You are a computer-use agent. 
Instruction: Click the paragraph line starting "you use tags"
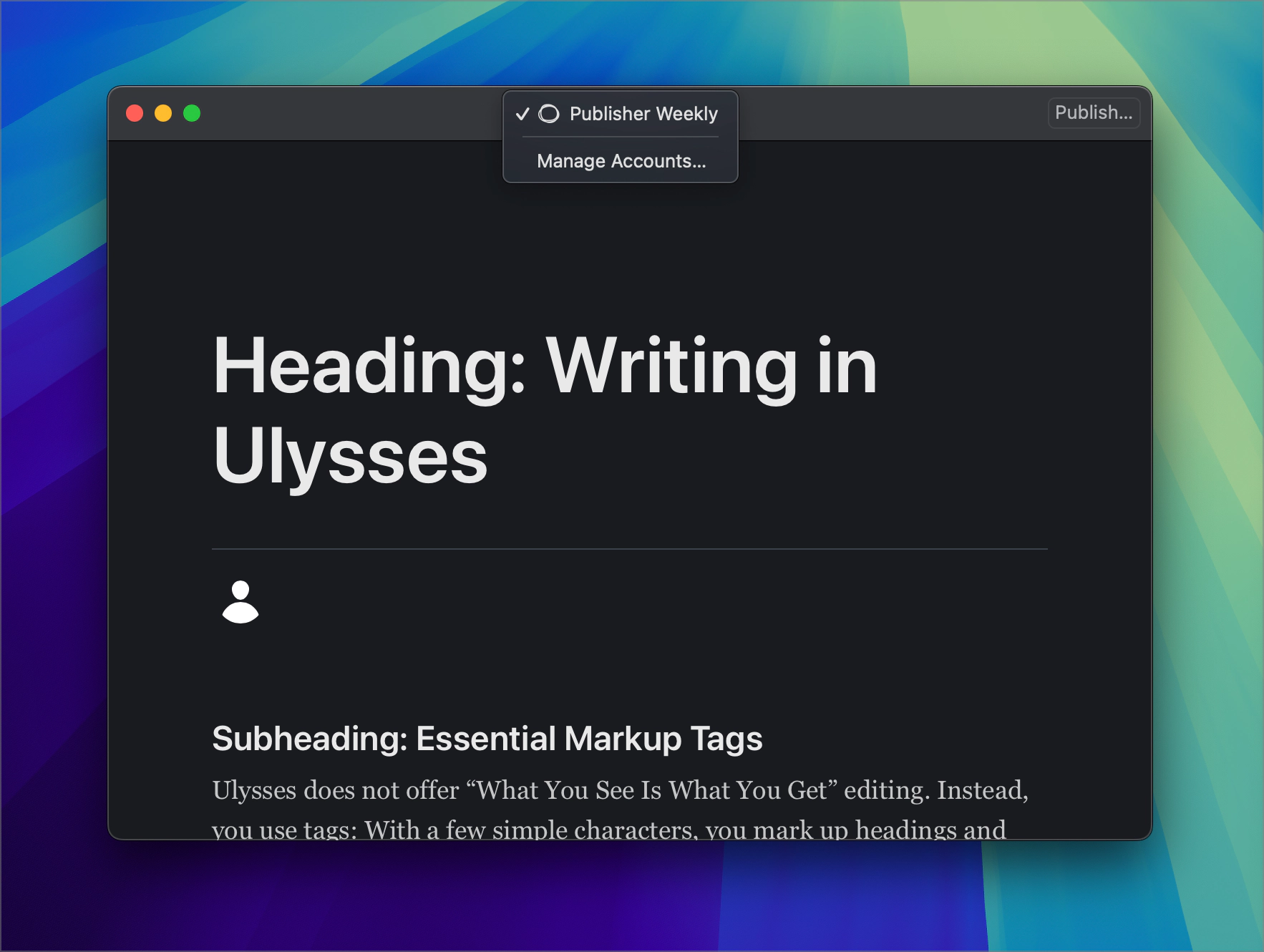click(x=608, y=829)
